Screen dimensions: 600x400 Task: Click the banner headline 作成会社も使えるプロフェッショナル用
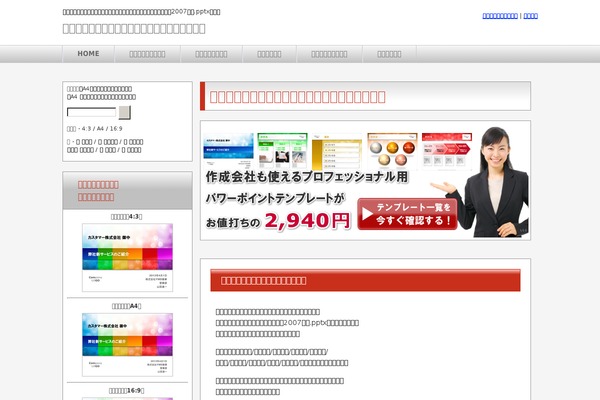point(307,177)
